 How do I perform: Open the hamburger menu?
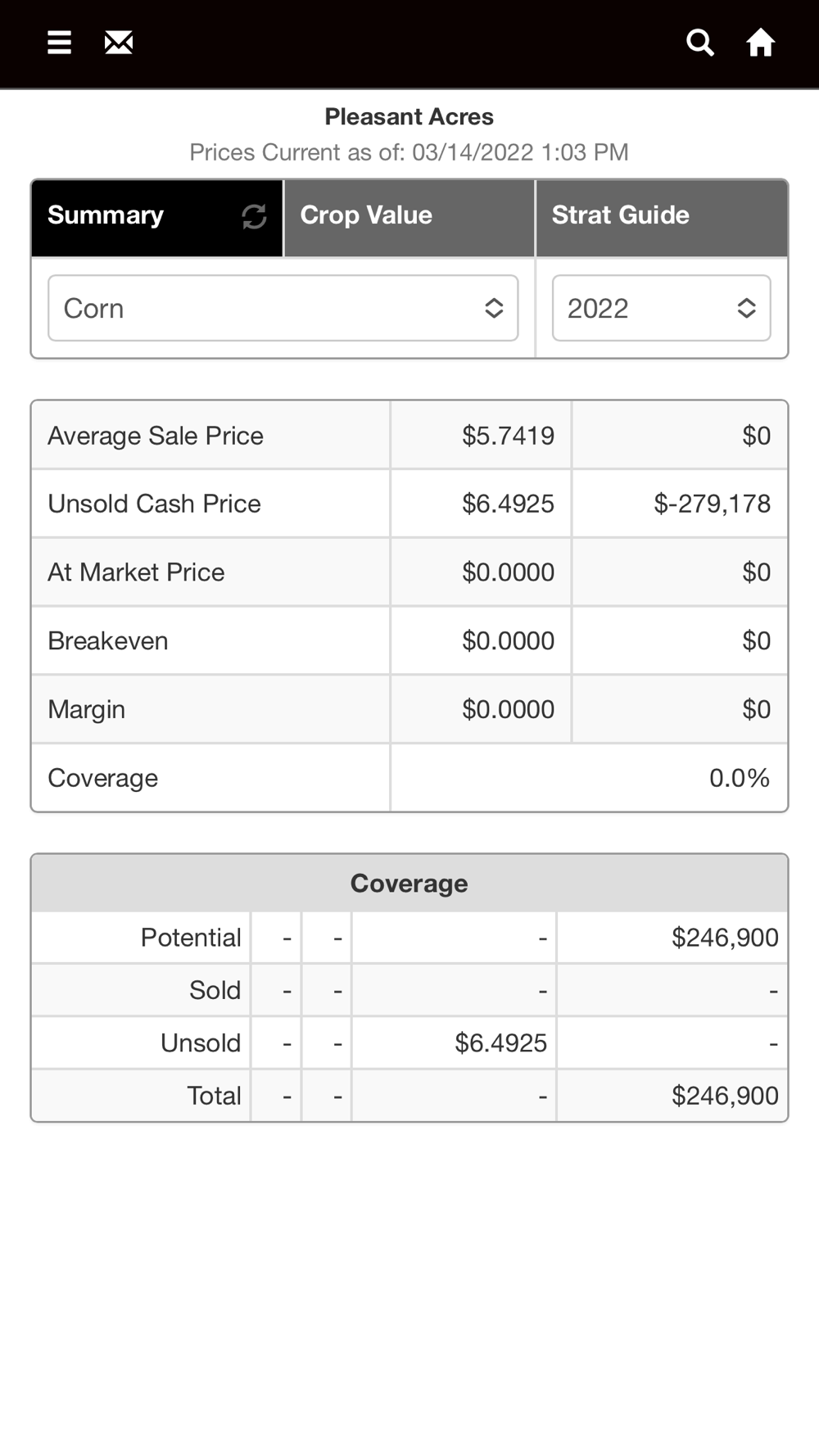[59, 43]
